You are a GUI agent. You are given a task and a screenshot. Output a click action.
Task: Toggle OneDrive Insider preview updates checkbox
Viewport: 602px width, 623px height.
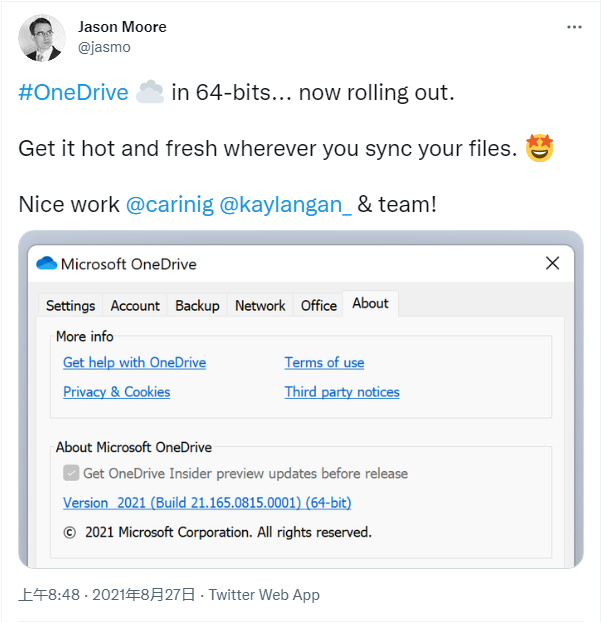pos(71,473)
